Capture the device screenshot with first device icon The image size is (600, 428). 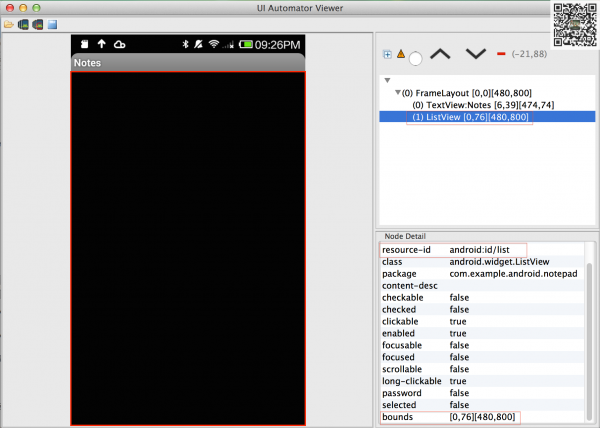23,25
